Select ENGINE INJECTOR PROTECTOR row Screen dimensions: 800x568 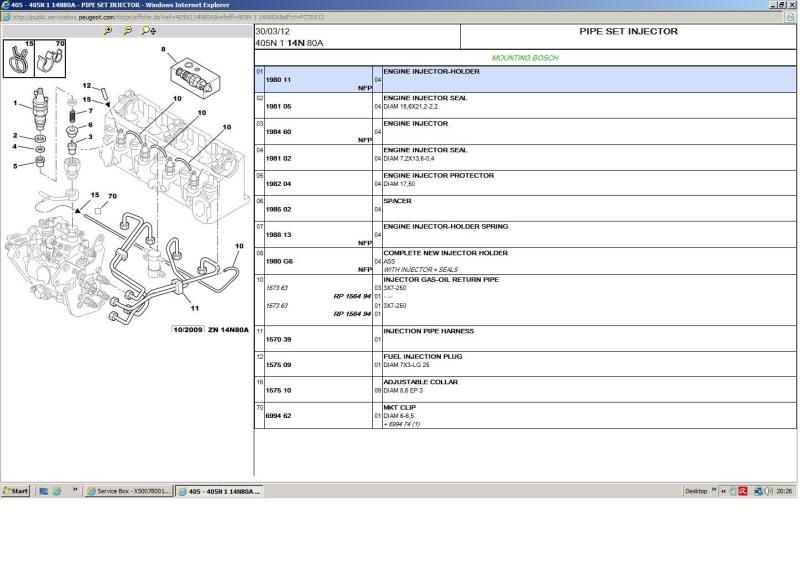pos(525,184)
